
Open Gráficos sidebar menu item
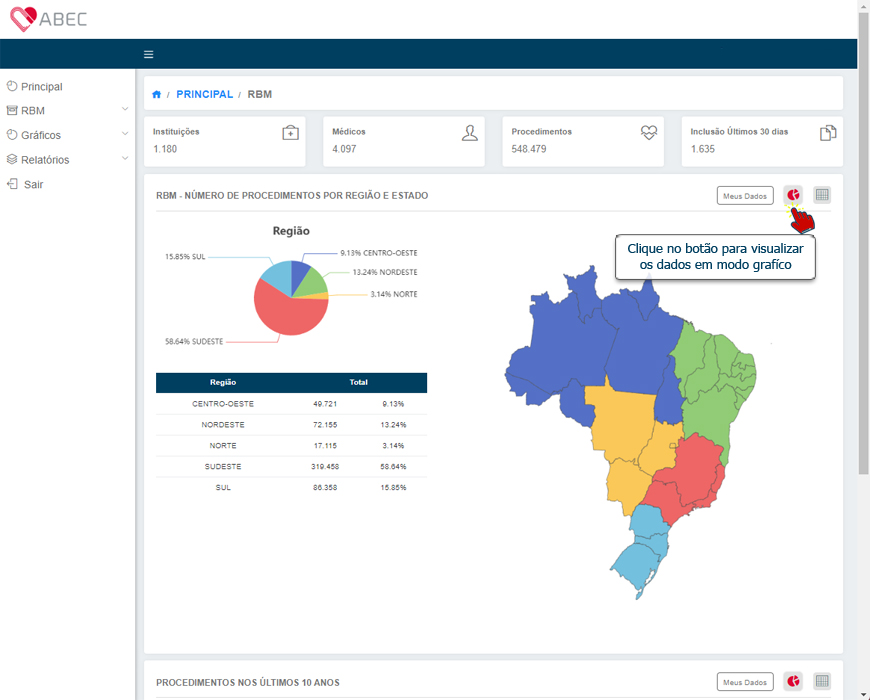coord(41,135)
